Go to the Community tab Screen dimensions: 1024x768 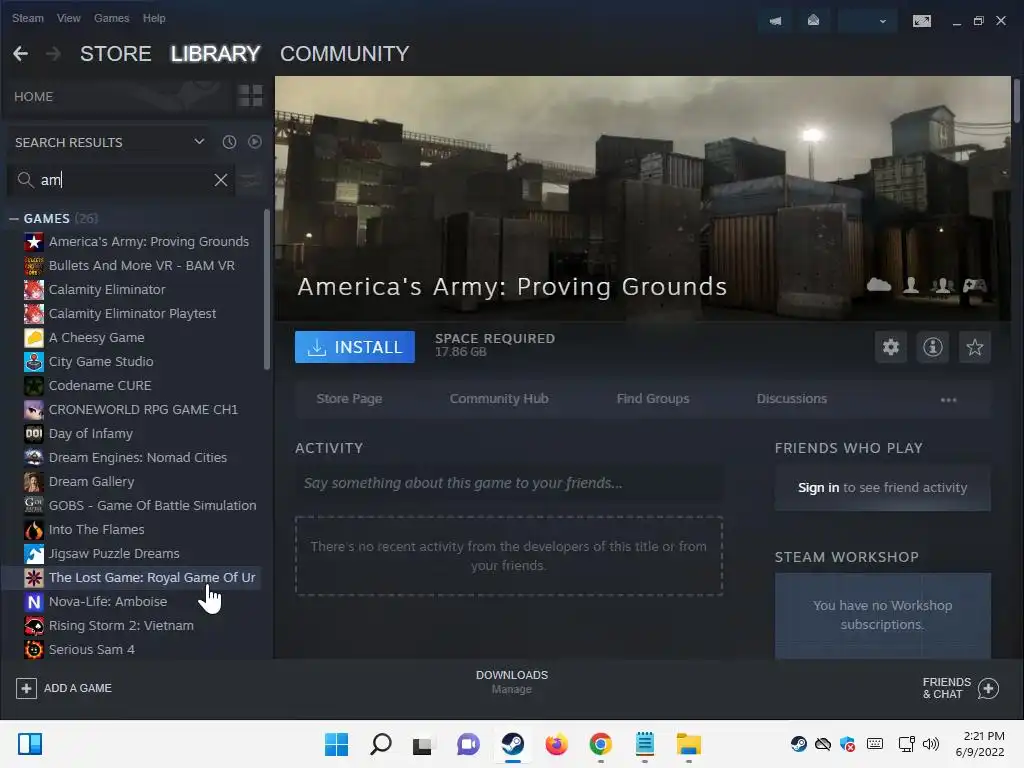345,54
